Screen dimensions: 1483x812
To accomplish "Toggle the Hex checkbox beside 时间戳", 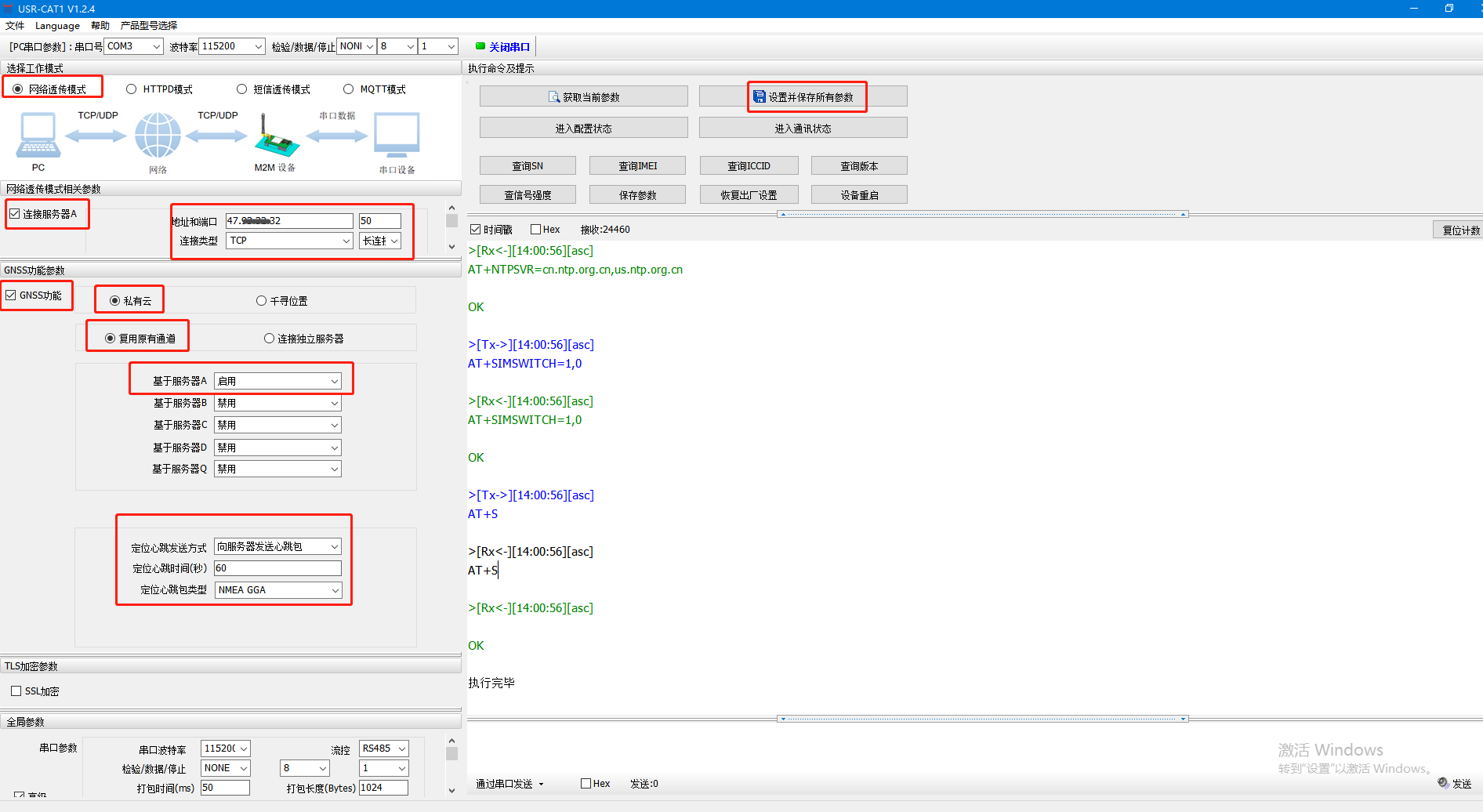I will coord(536,230).
